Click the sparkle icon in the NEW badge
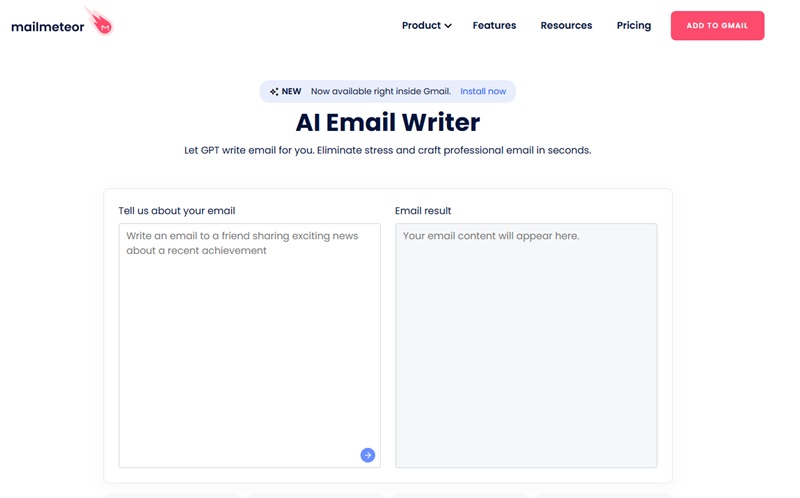 274,92
